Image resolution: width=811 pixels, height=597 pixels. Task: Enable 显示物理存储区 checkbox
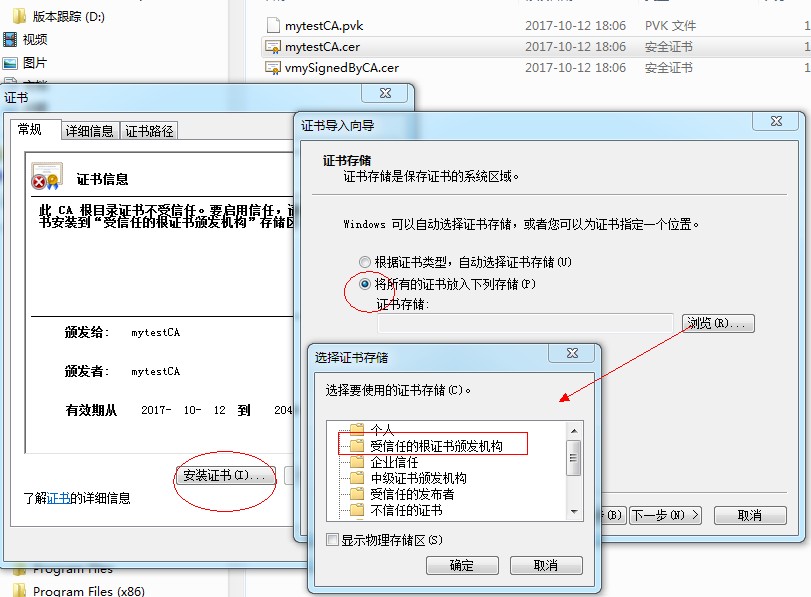point(333,540)
